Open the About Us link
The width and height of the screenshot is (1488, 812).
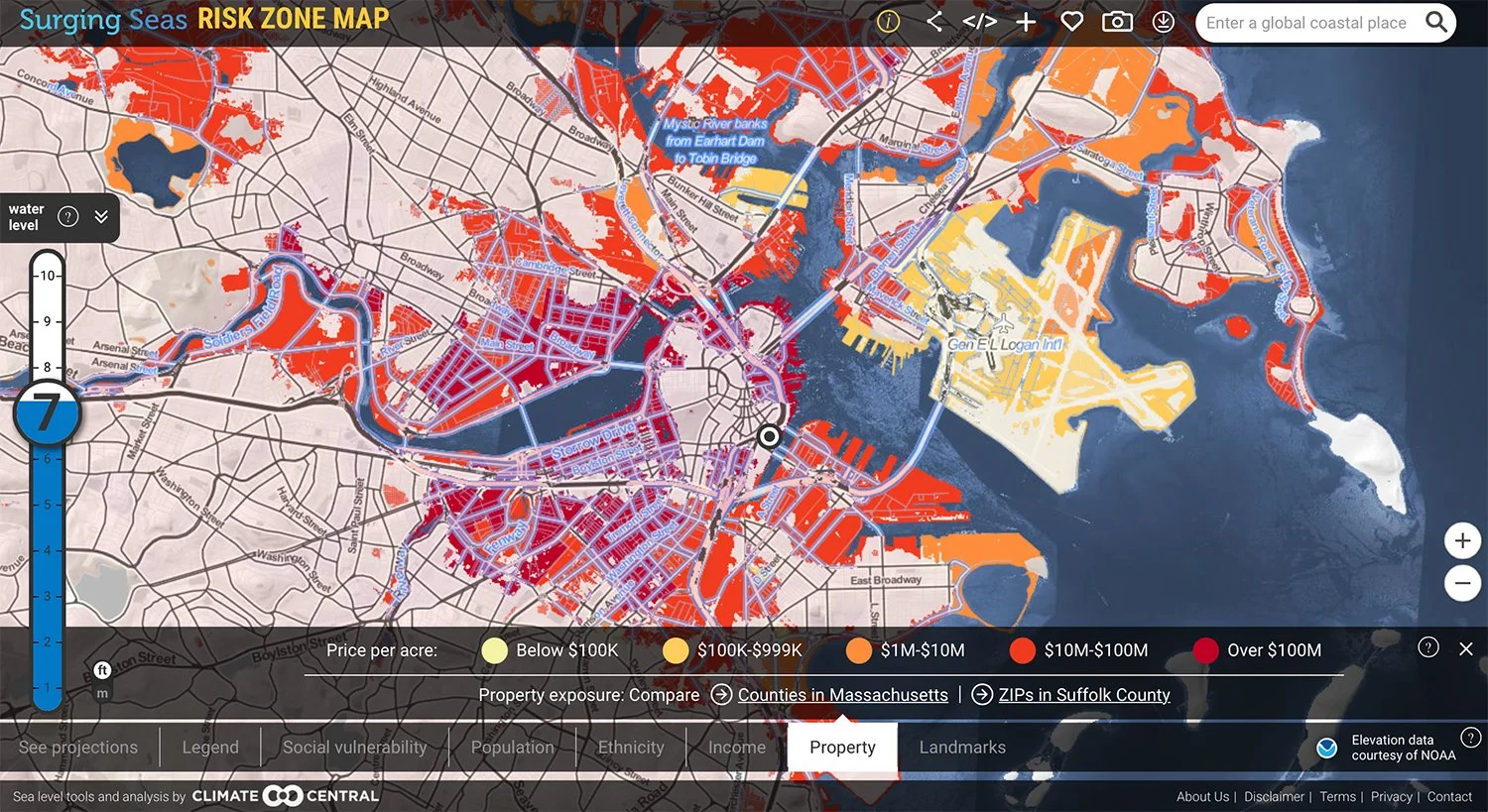1202,796
